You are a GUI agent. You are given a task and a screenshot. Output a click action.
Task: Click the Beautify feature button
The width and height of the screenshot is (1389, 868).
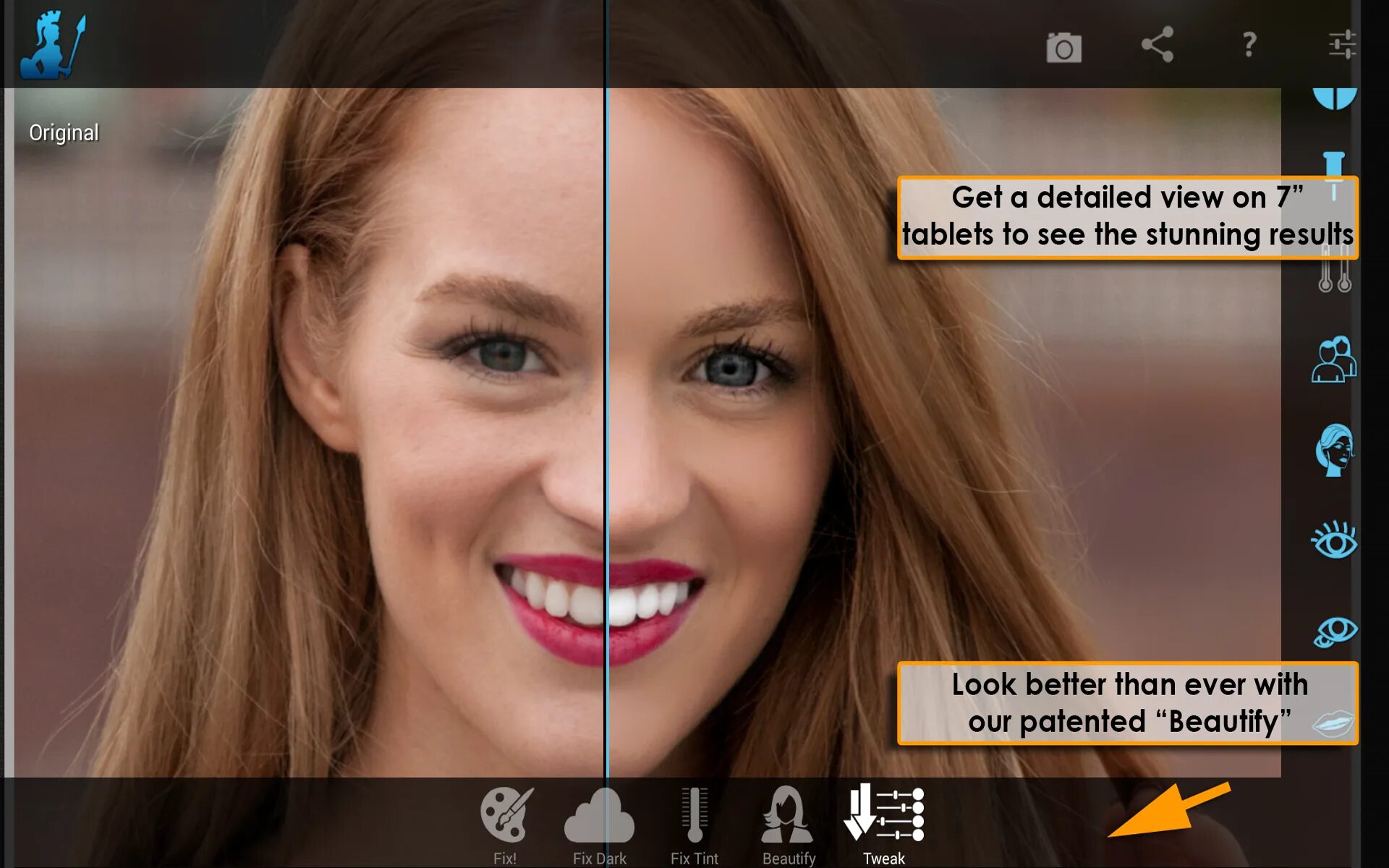788,820
